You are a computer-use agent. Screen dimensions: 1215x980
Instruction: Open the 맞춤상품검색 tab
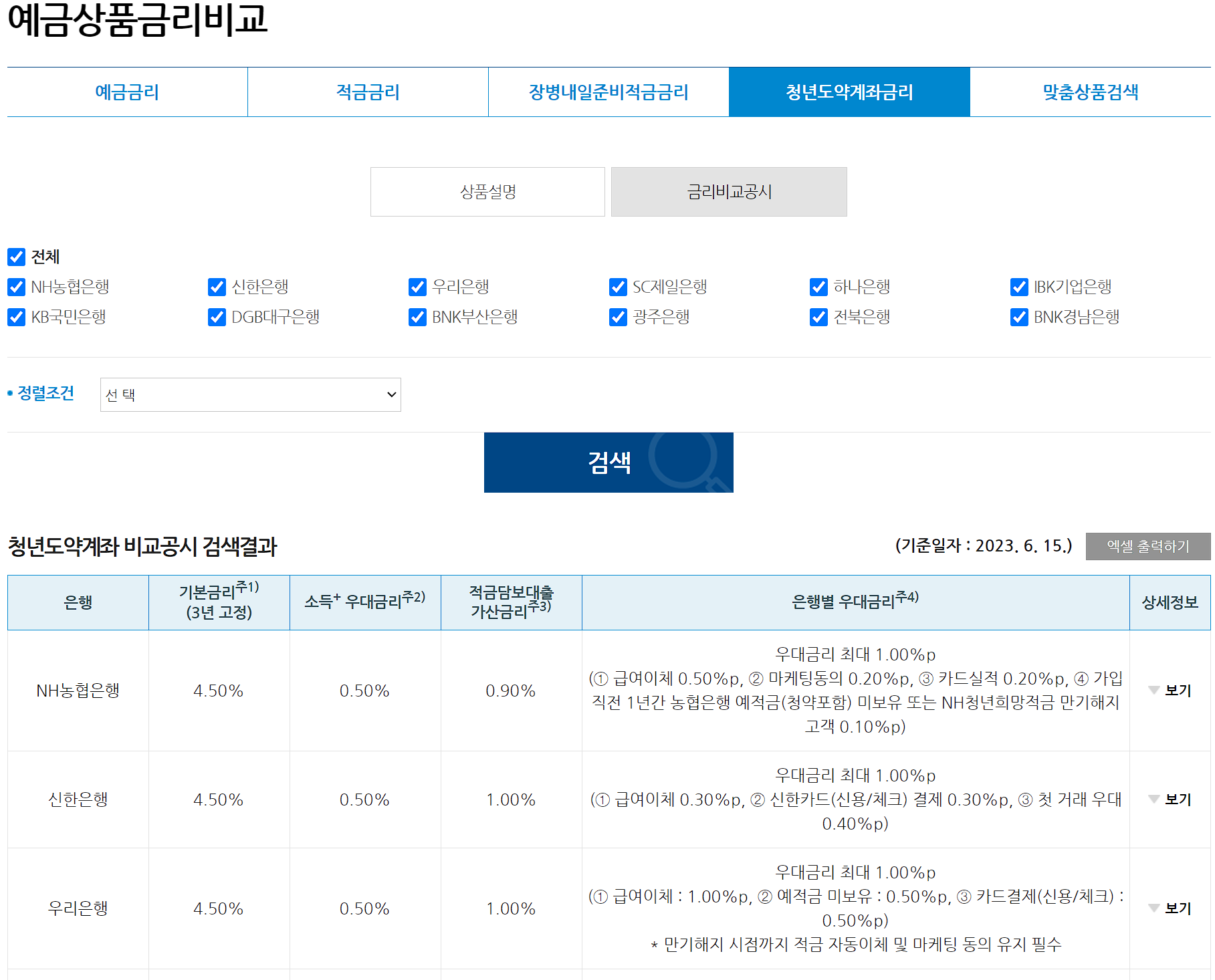(x=1089, y=92)
